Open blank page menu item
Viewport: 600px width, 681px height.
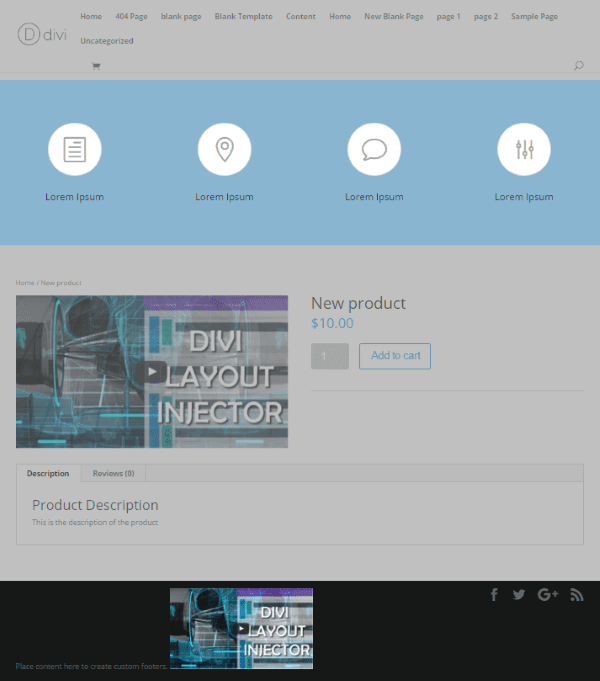(181, 17)
